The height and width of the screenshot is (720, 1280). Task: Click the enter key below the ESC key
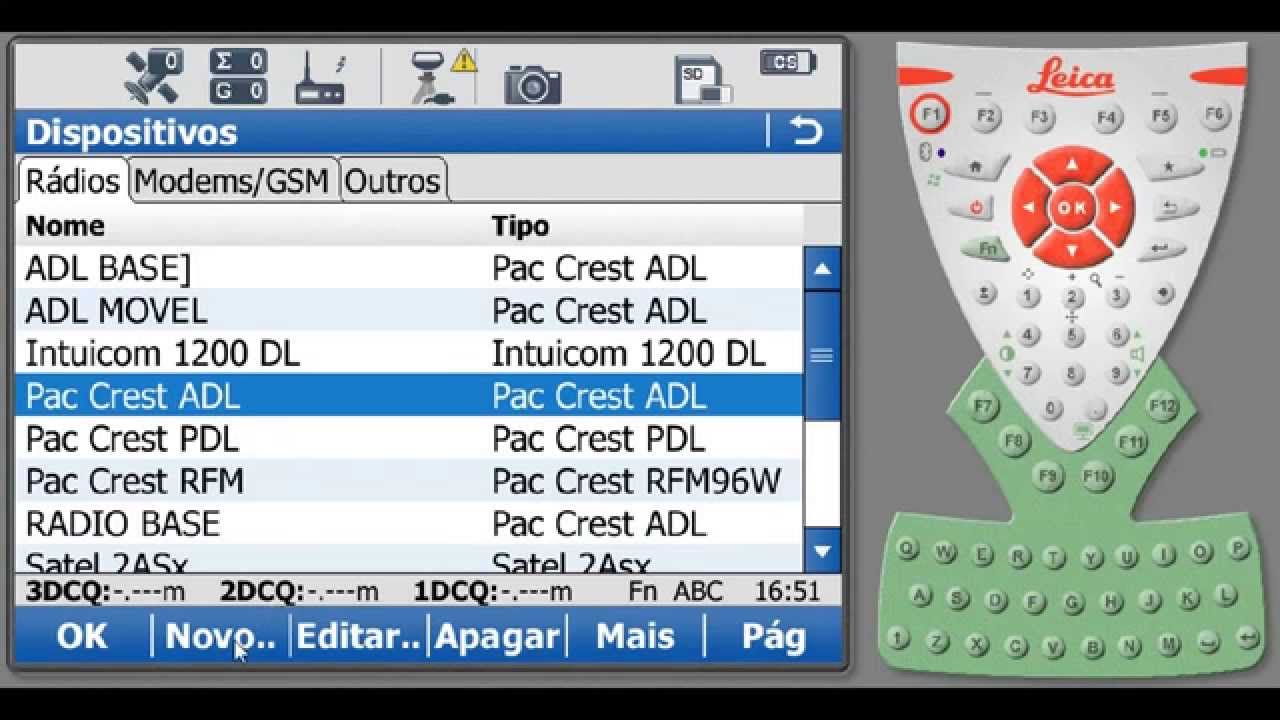click(1160, 249)
